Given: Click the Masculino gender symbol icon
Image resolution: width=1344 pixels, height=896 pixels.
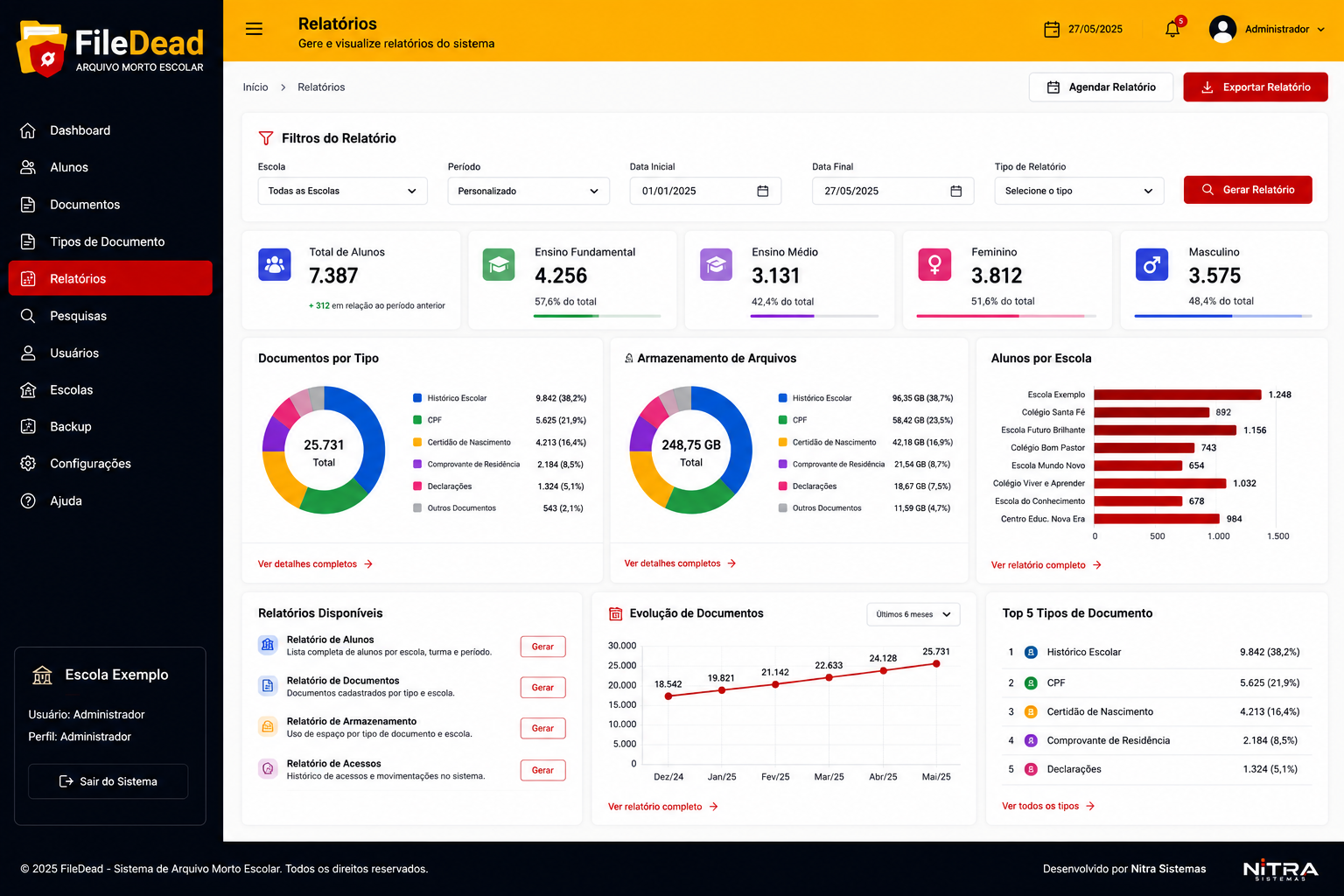Looking at the screenshot, I should click(1151, 264).
